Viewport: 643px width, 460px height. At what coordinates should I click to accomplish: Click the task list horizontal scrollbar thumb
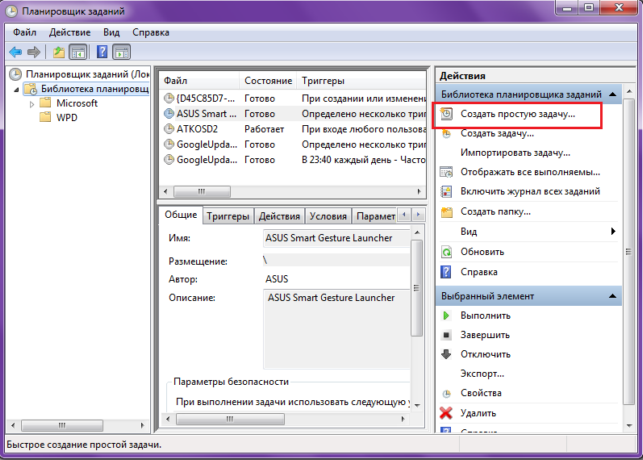202,191
